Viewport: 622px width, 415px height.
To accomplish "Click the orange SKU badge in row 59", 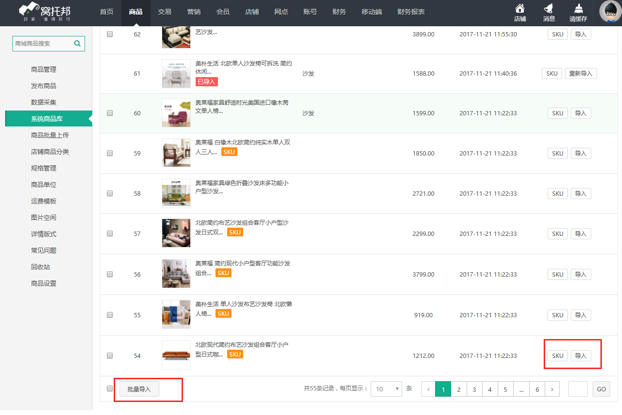I will click(x=229, y=152).
